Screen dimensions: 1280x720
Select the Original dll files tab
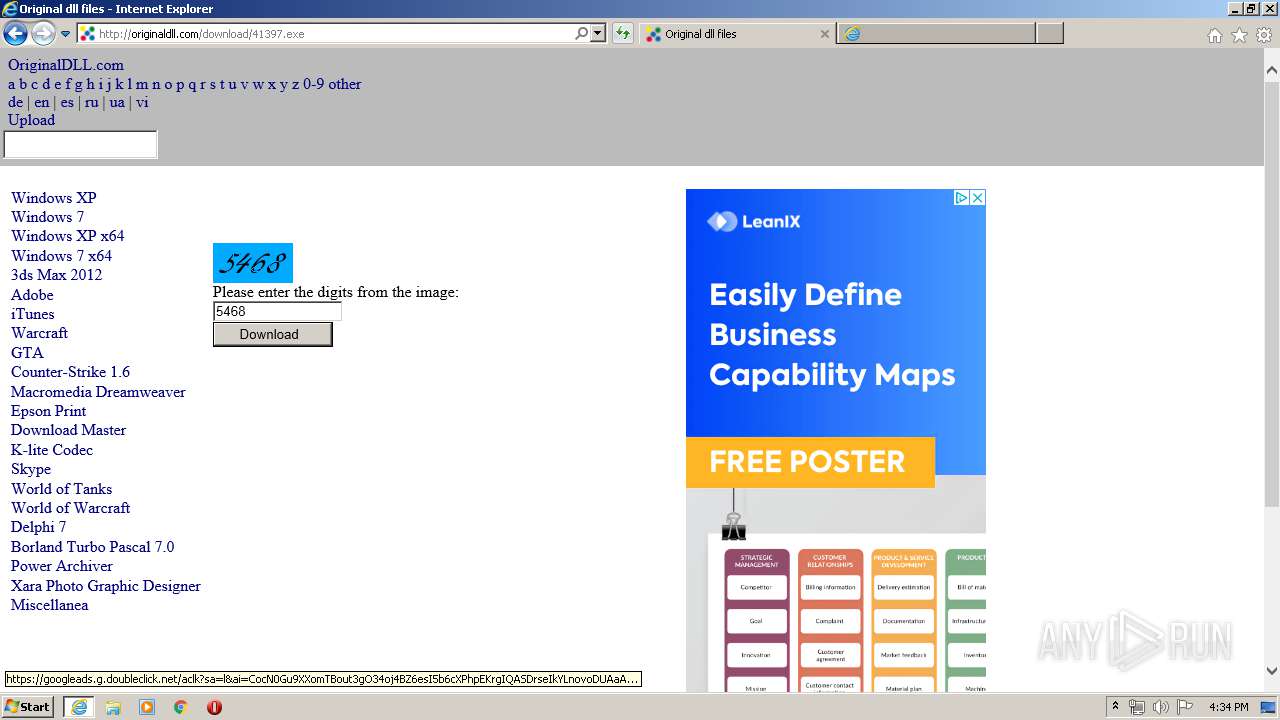pos(735,34)
